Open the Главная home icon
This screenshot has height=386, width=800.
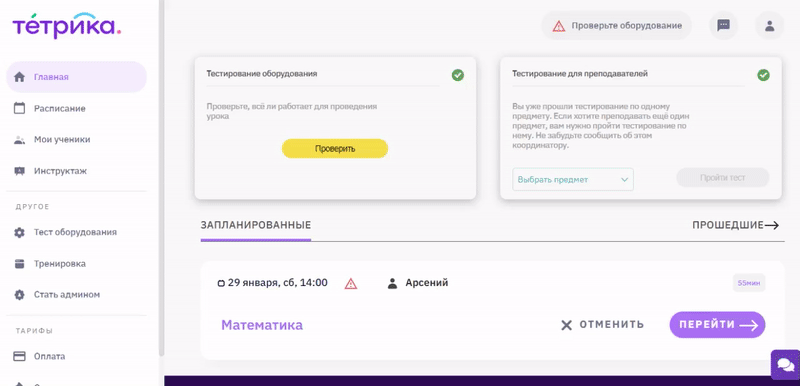(19, 77)
